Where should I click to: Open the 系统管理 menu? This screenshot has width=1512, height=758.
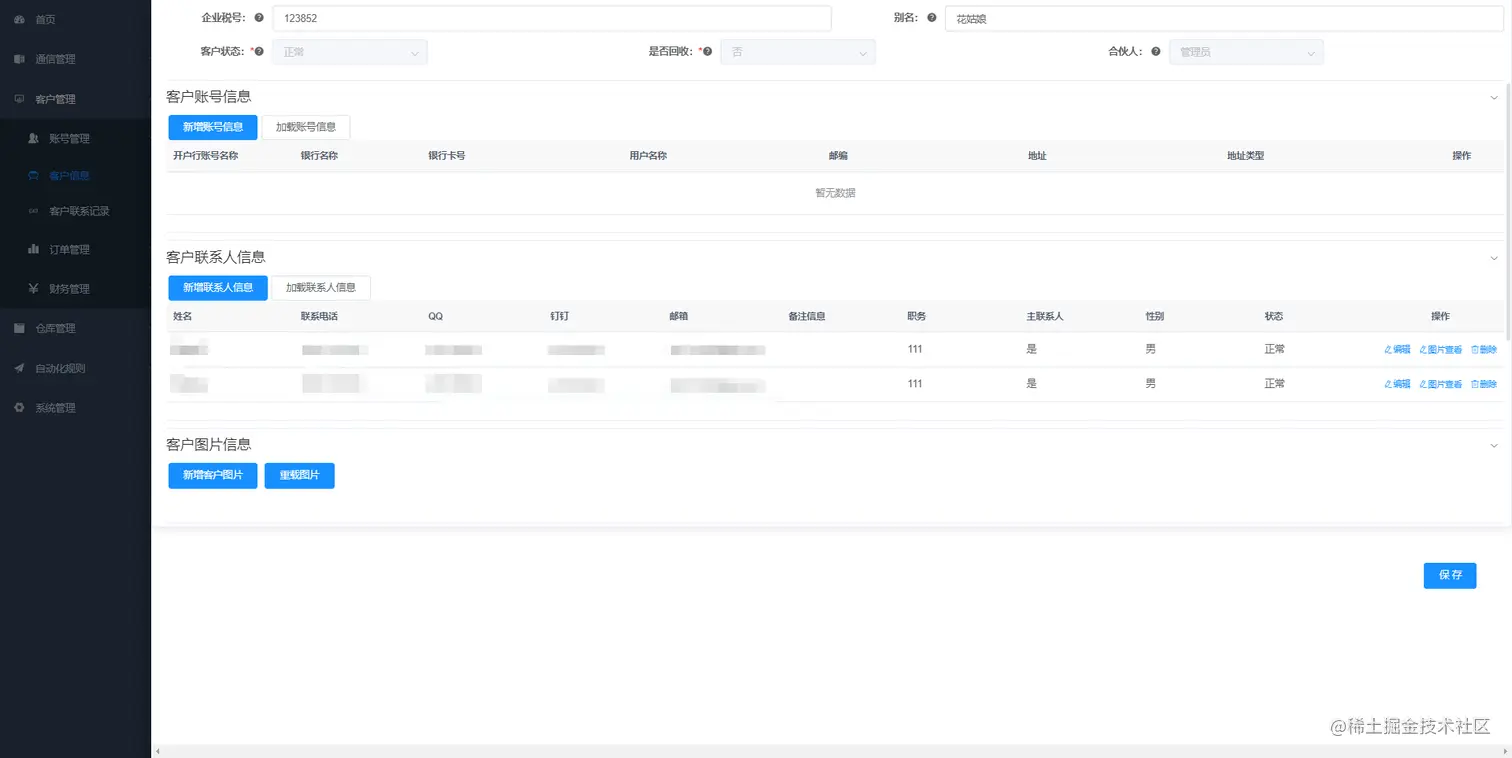pyautogui.click(x=75, y=408)
